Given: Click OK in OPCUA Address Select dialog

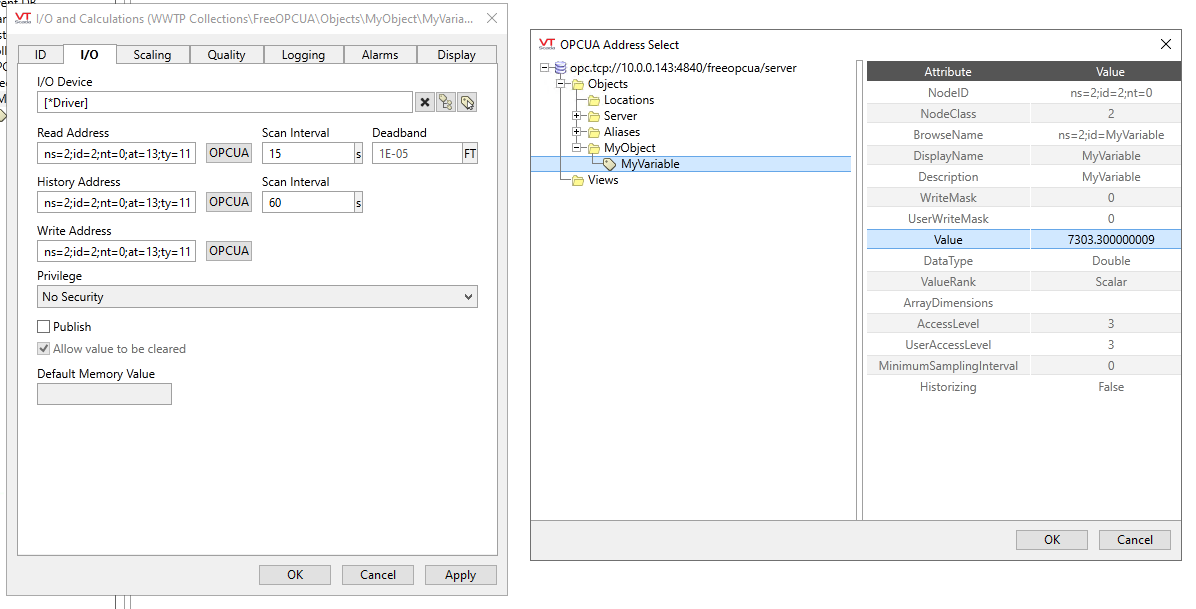Looking at the screenshot, I should tap(1051, 539).
